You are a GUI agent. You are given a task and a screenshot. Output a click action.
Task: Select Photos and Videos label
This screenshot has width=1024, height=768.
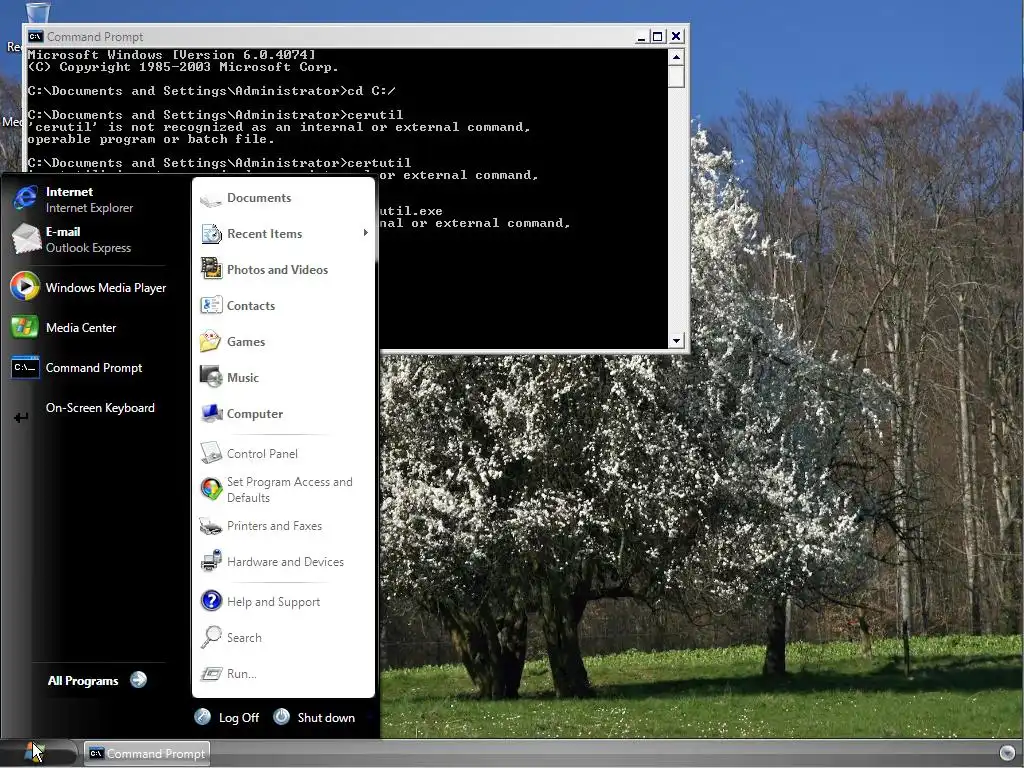pyautogui.click(x=278, y=270)
